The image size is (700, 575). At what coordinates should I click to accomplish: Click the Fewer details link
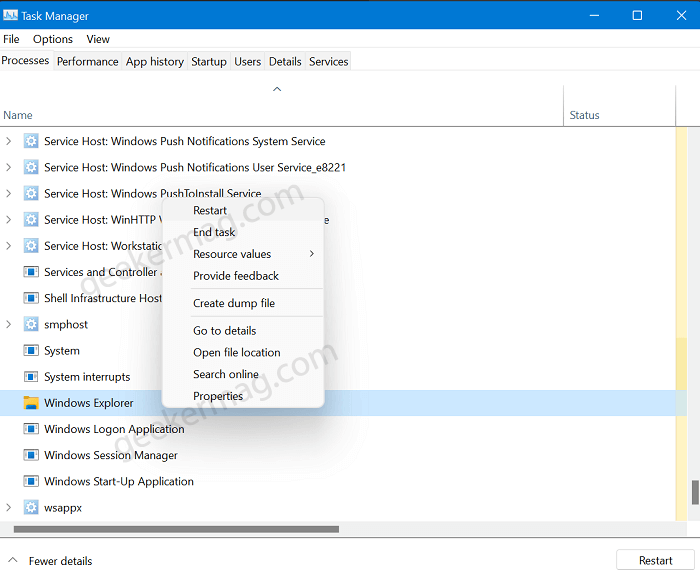[x=60, y=561]
